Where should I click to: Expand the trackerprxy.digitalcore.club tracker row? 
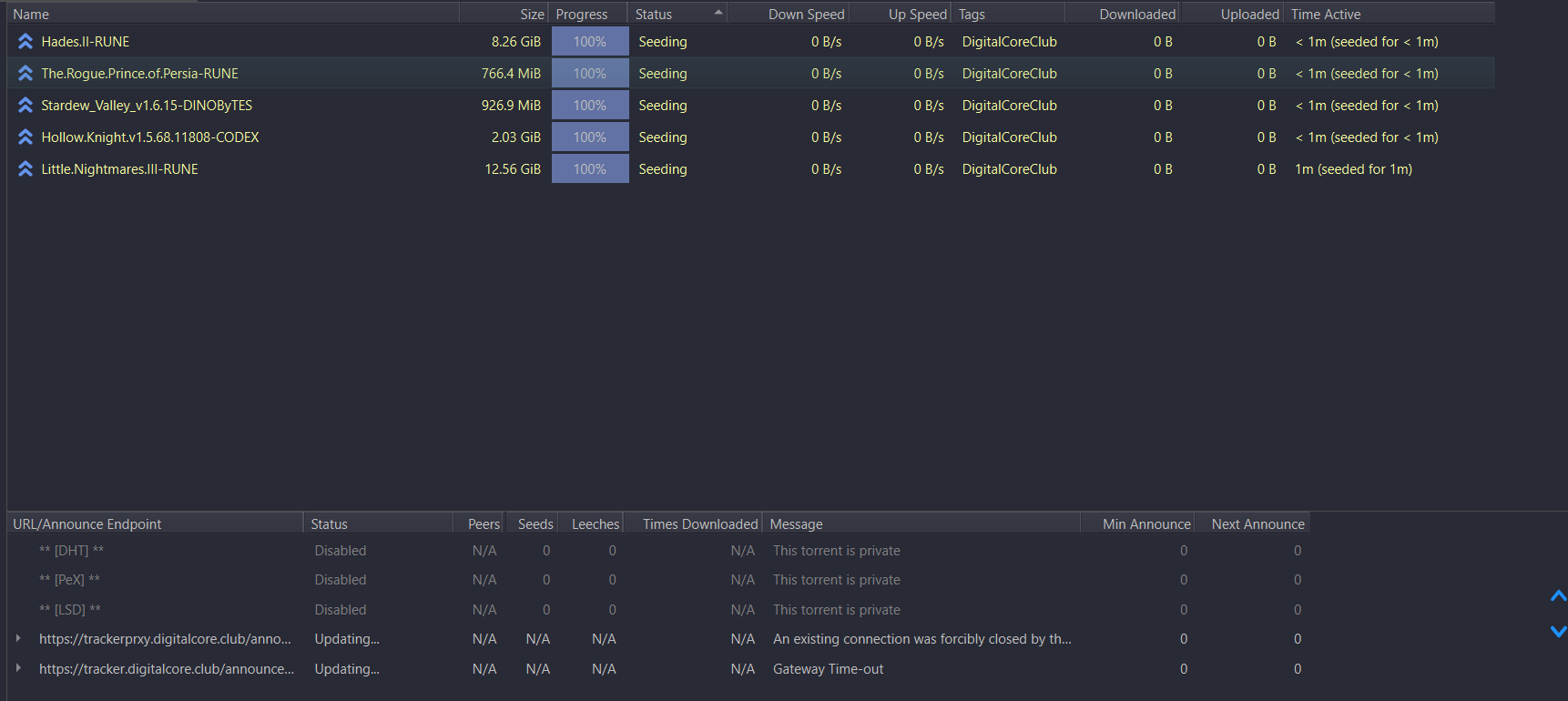coord(18,639)
